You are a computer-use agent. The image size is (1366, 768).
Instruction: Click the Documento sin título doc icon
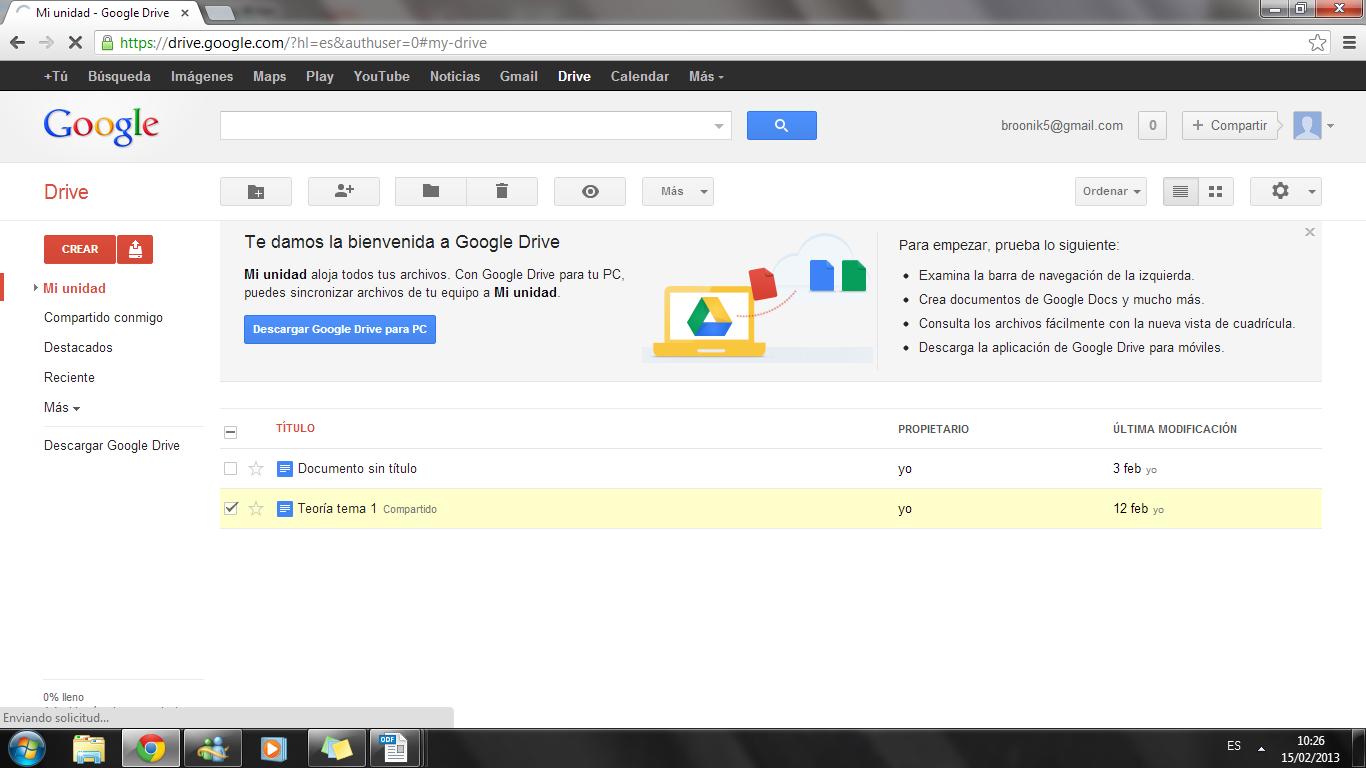click(284, 468)
